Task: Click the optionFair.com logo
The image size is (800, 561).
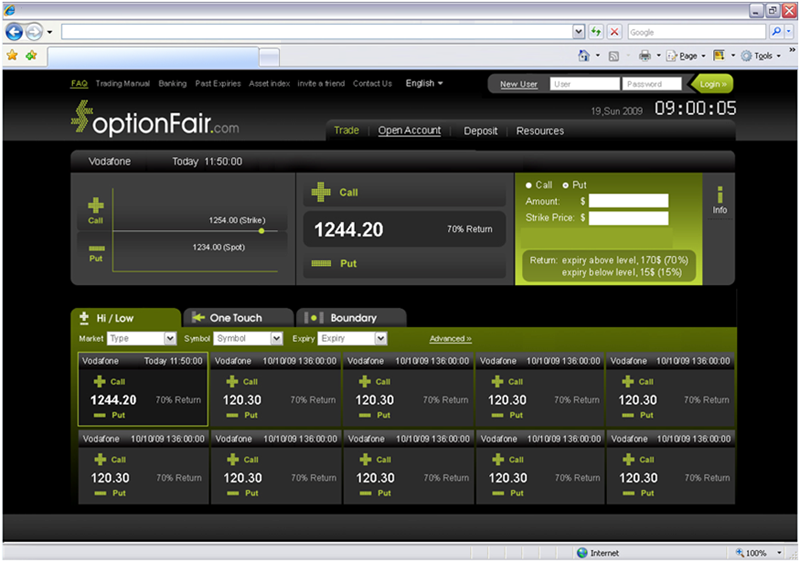Action: (x=155, y=119)
